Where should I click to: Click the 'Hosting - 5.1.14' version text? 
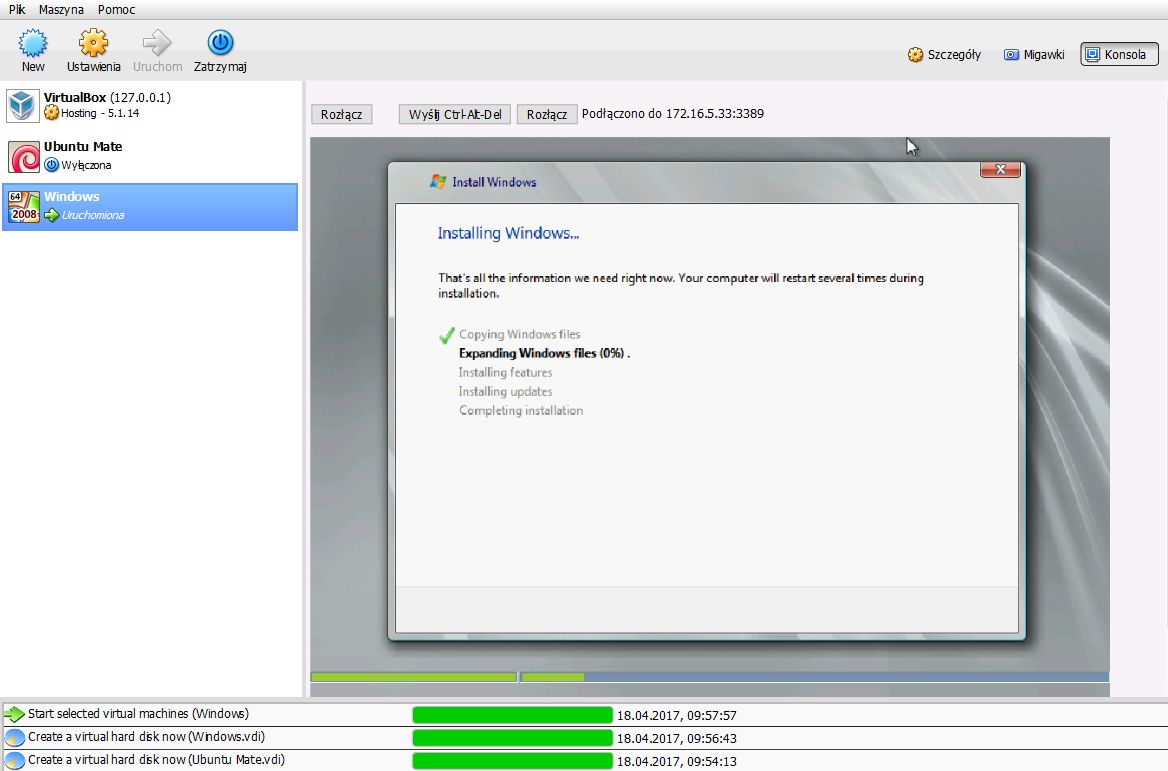pos(100,113)
